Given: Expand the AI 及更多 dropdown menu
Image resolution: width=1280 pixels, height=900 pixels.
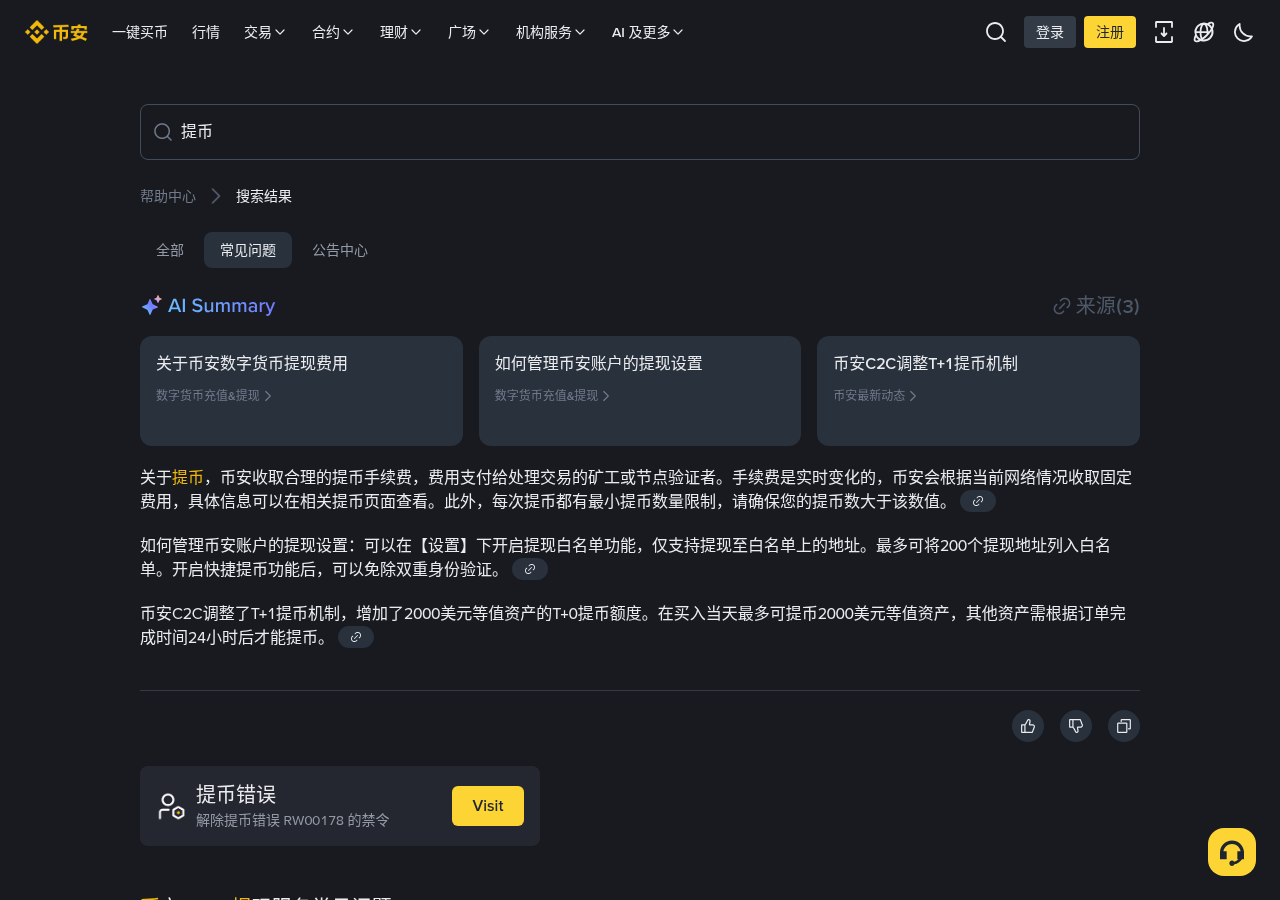Looking at the screenshot, I should pyautogui.click(x=648, y=32).
